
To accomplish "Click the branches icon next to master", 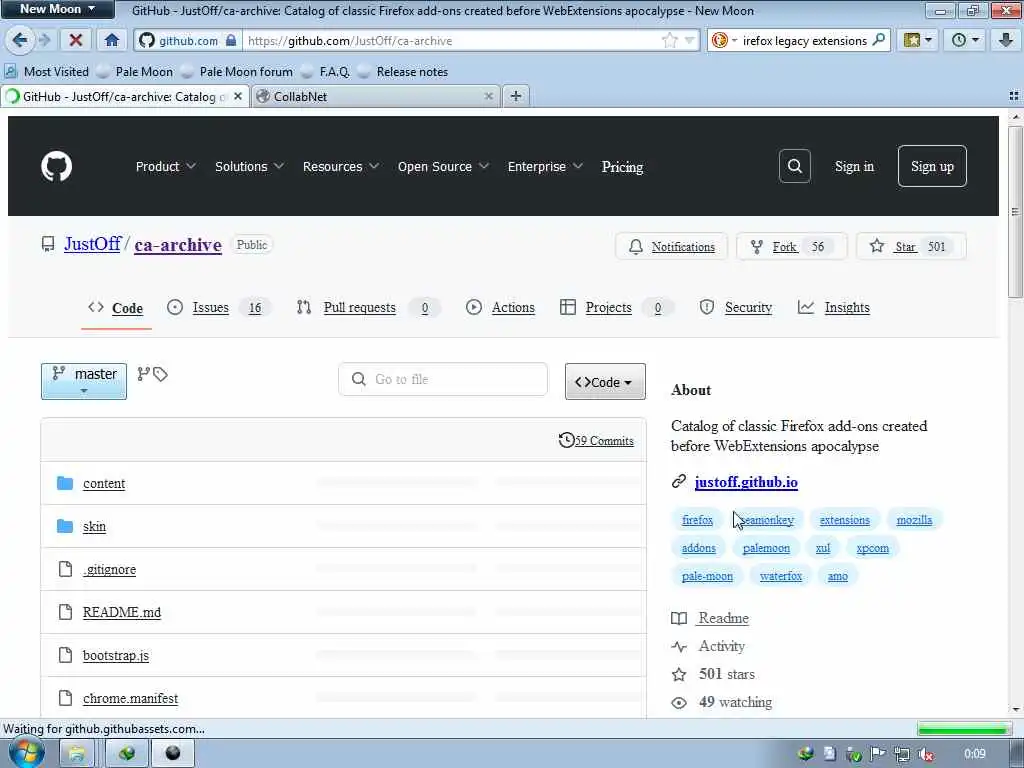I will [x=144, y=374].
